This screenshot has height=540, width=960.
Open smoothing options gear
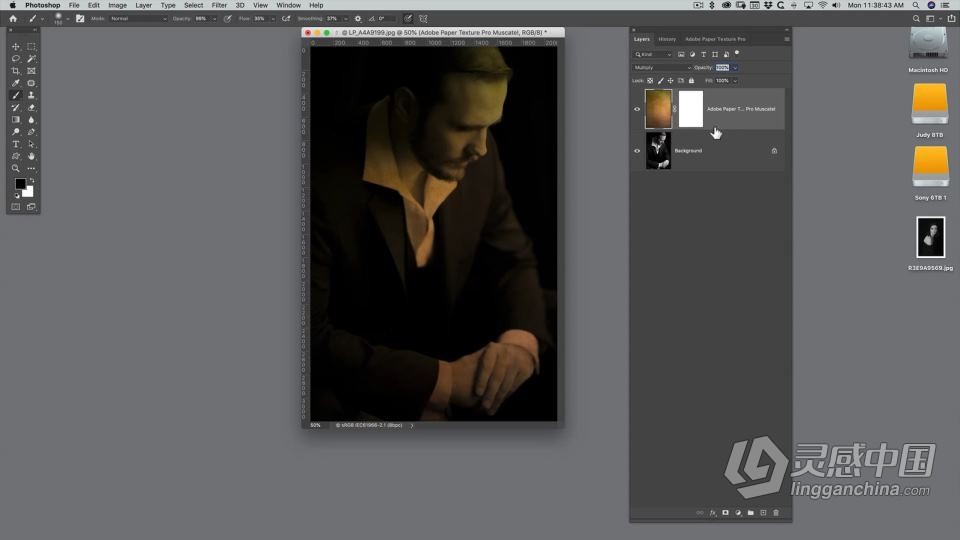coord(358,19)
